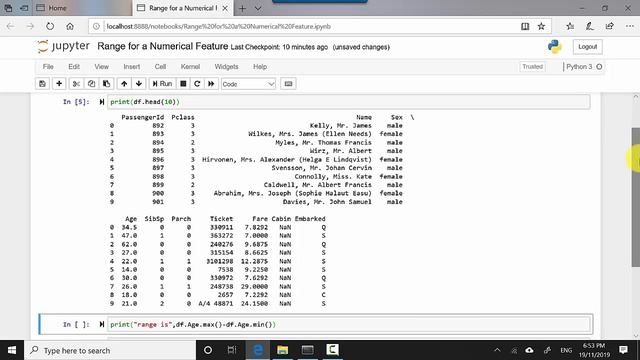Open File Explorer on the taskbar
This screenshot has width=640, height=360.
click(x=282, y=350)
